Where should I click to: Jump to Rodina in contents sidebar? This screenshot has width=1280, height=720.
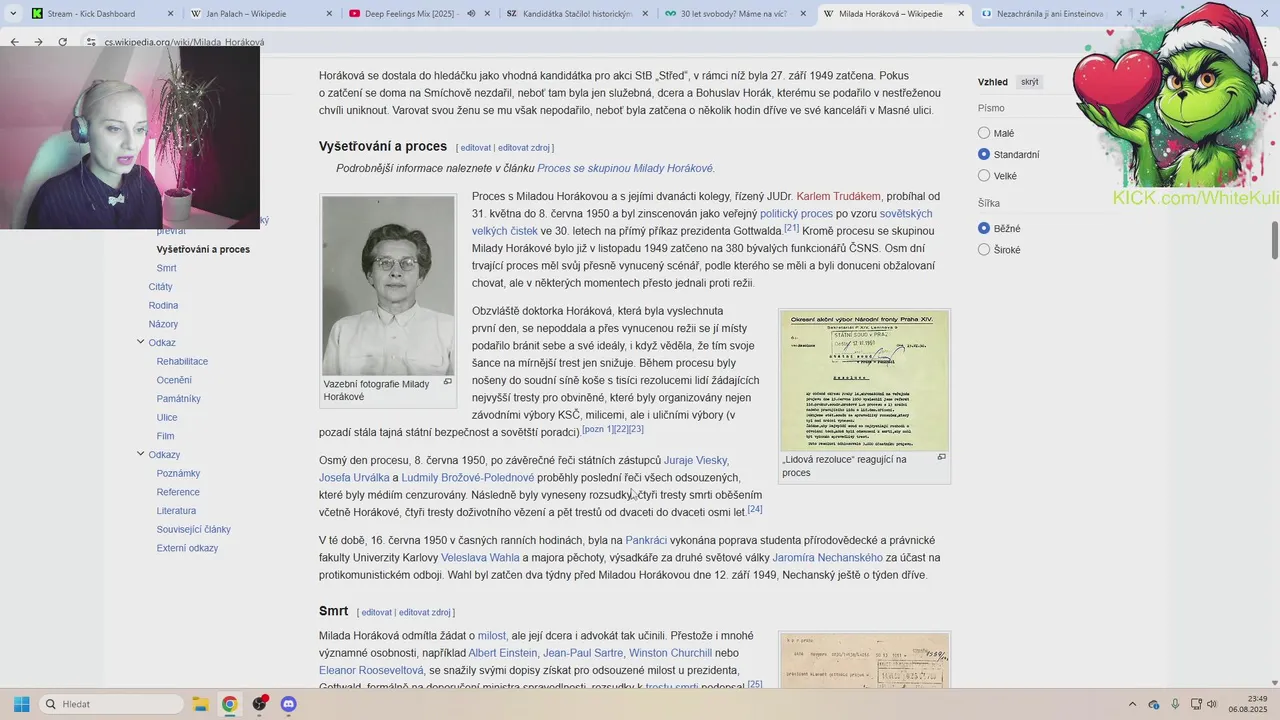163,306
